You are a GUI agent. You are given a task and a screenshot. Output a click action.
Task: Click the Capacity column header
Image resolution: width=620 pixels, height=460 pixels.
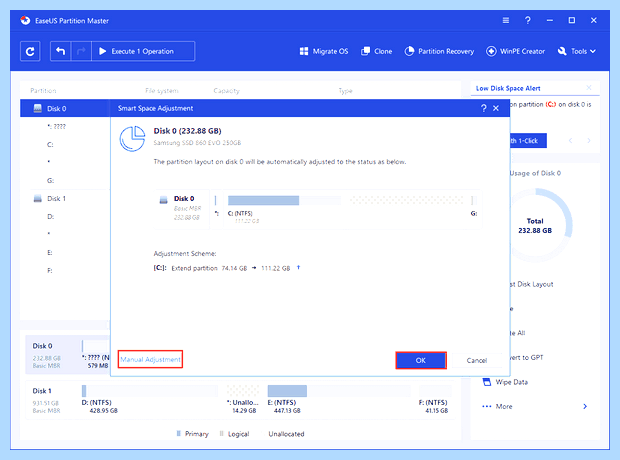[227, 91]
